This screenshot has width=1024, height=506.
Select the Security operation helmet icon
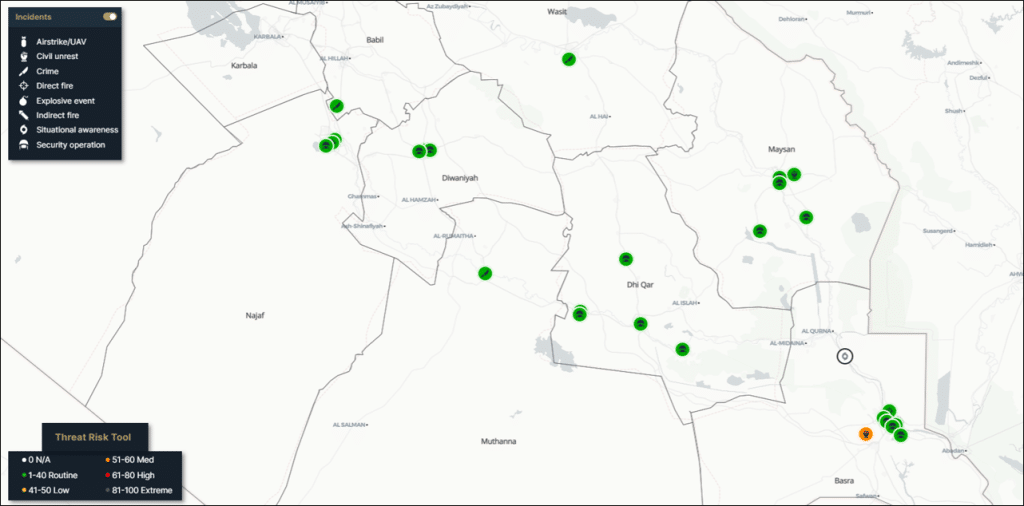pos(23,145)
